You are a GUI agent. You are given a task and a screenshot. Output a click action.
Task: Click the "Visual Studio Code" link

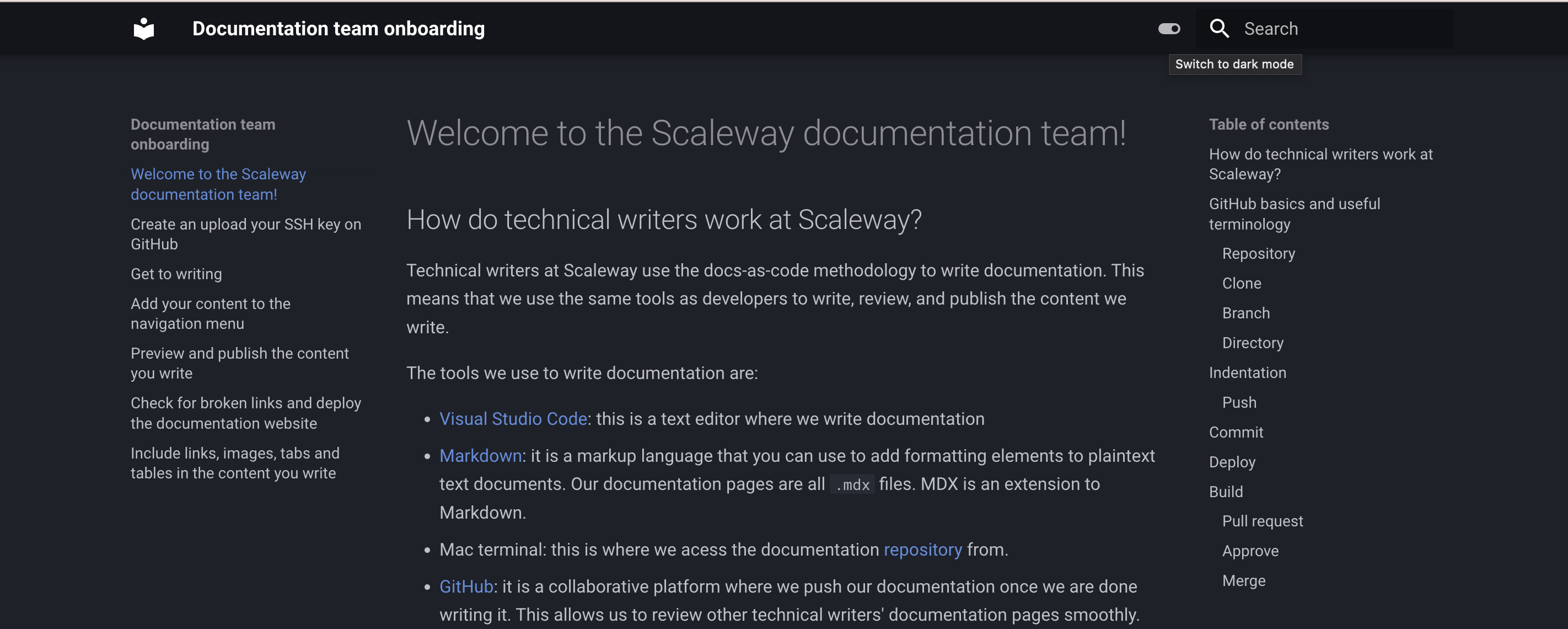[x=513, y=419]
